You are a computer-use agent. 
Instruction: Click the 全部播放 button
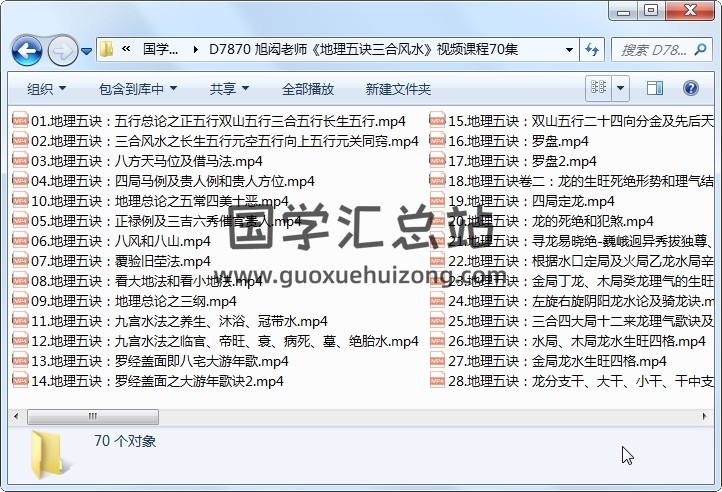[x=308, y=89]
